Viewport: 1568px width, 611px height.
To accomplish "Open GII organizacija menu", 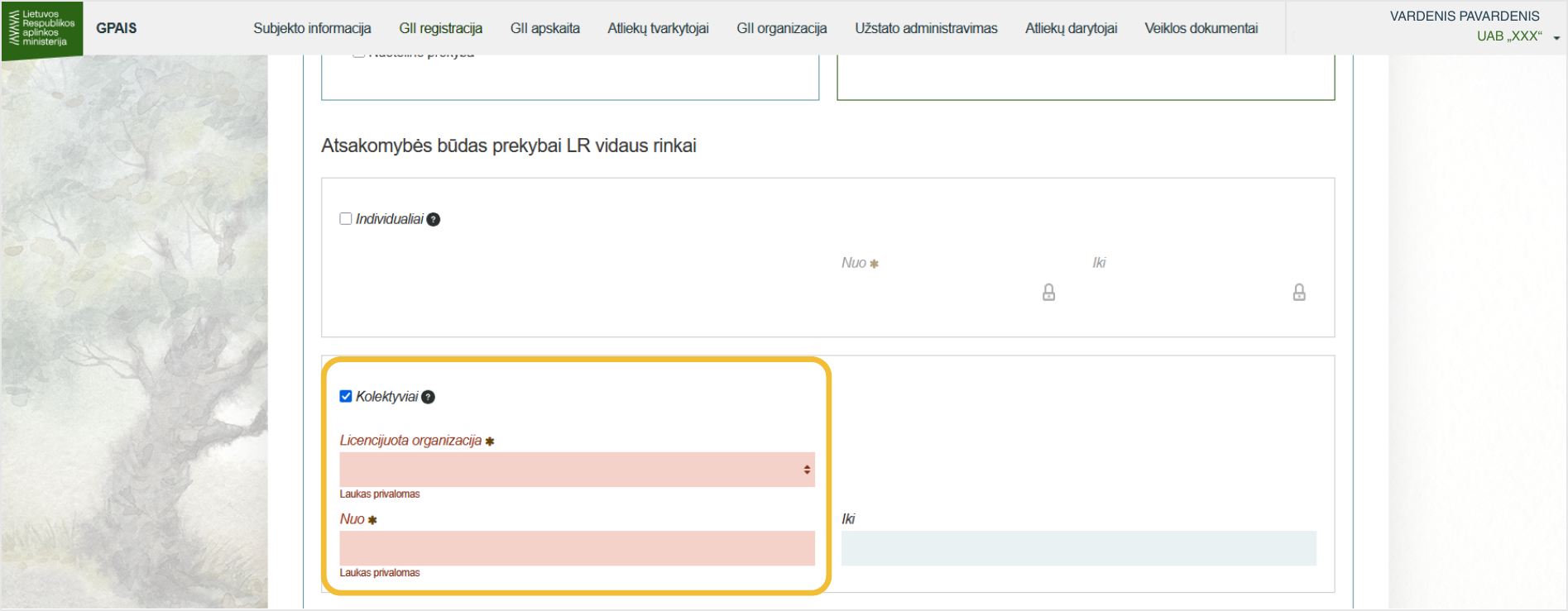I will click(x=781, y=28).
